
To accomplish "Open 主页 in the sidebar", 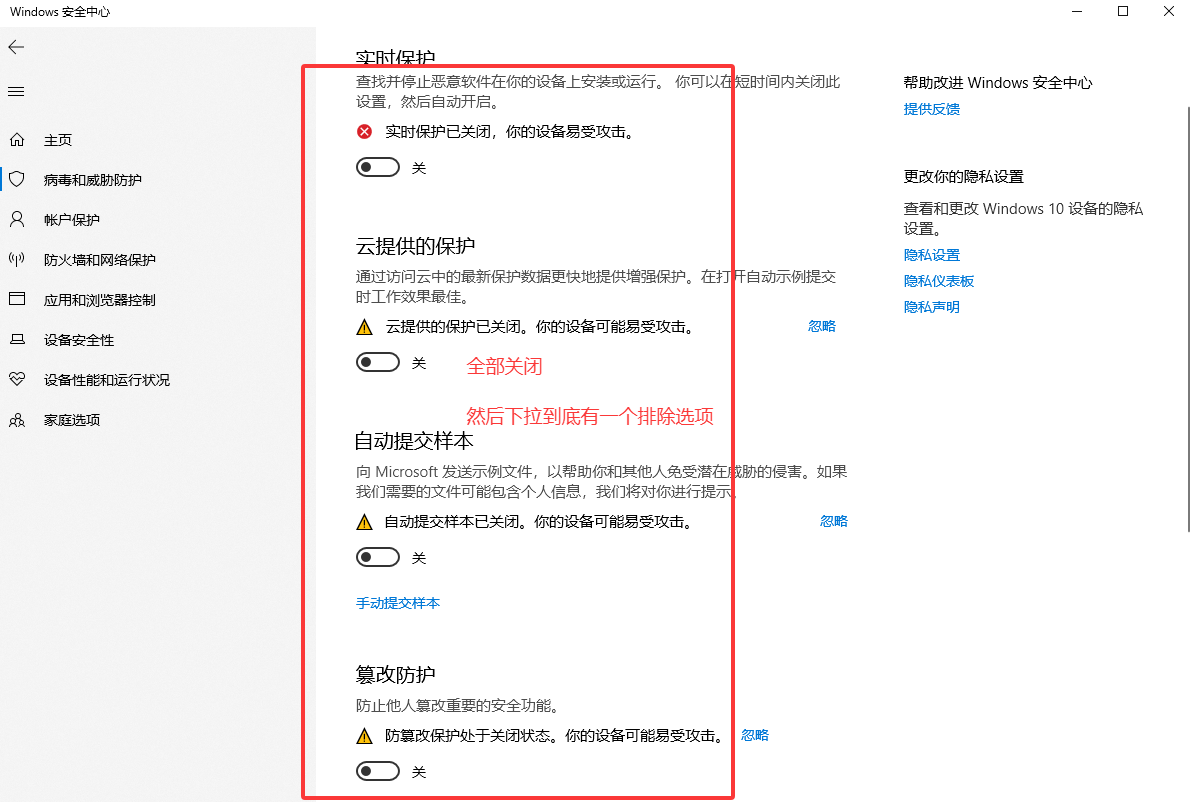I will click(x=58, y=141).
